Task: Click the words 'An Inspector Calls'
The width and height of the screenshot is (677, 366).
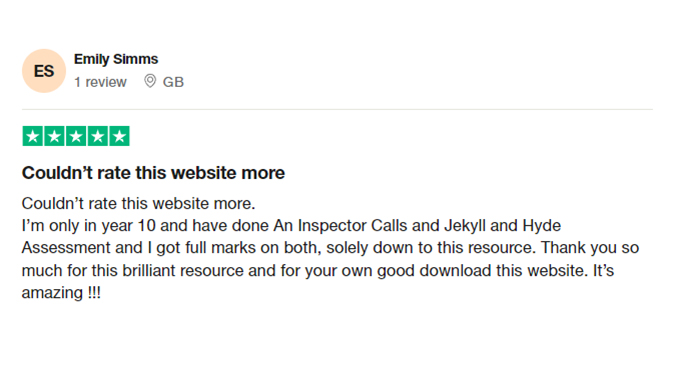Action: click(x=340, y=226)
